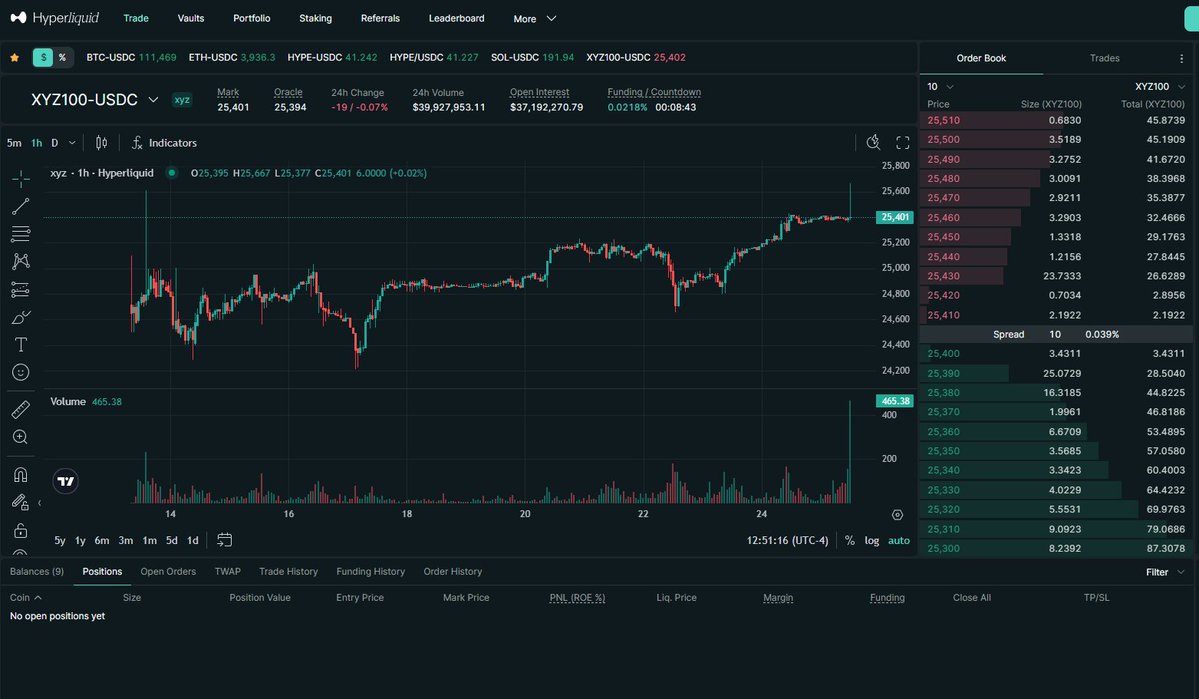Click the 25,430 ask row in order book
Screen dimensions: 1199x699
tap(1055, 276)
